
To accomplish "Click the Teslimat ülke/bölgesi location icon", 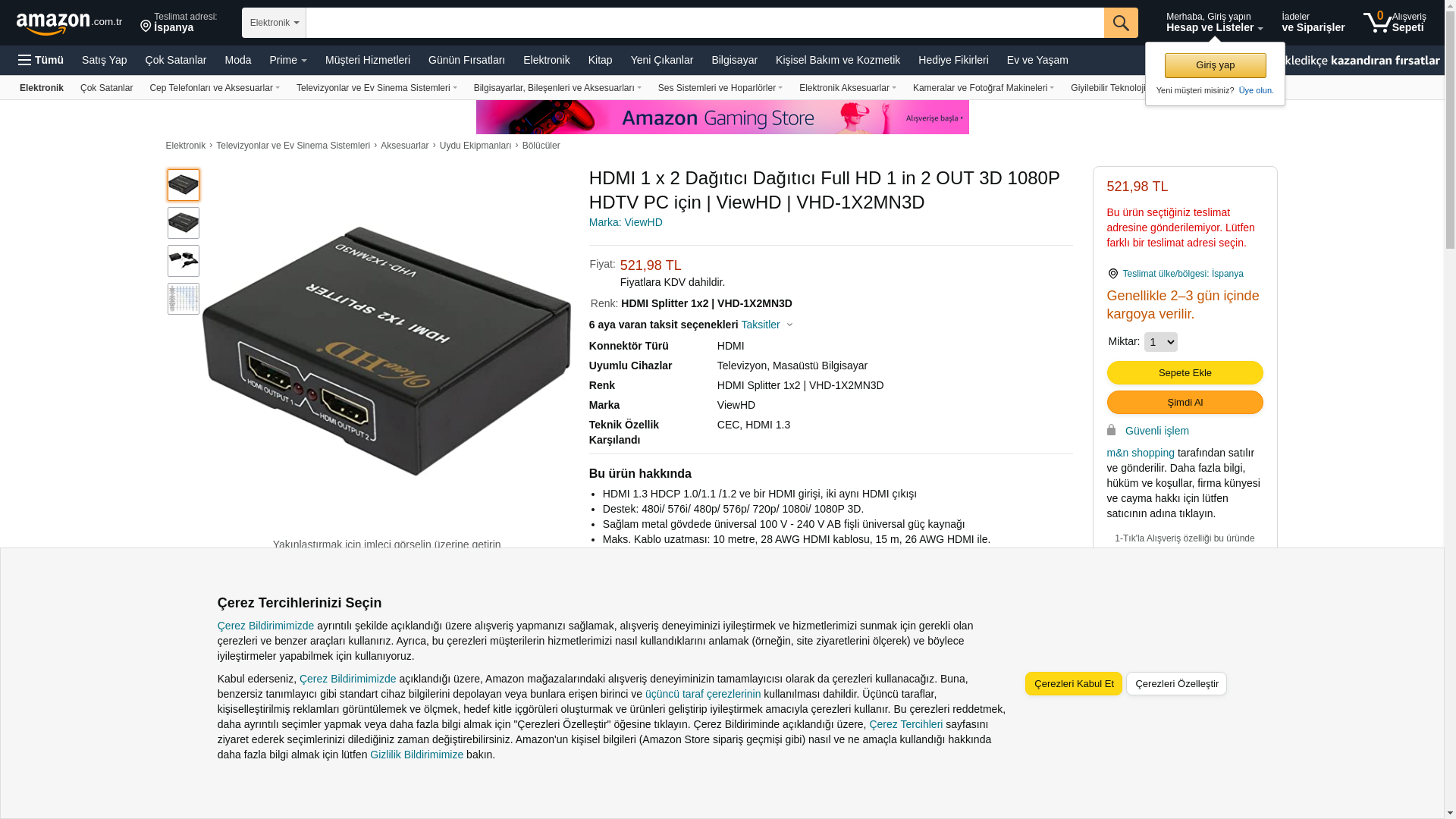I will click(1112, 274).
